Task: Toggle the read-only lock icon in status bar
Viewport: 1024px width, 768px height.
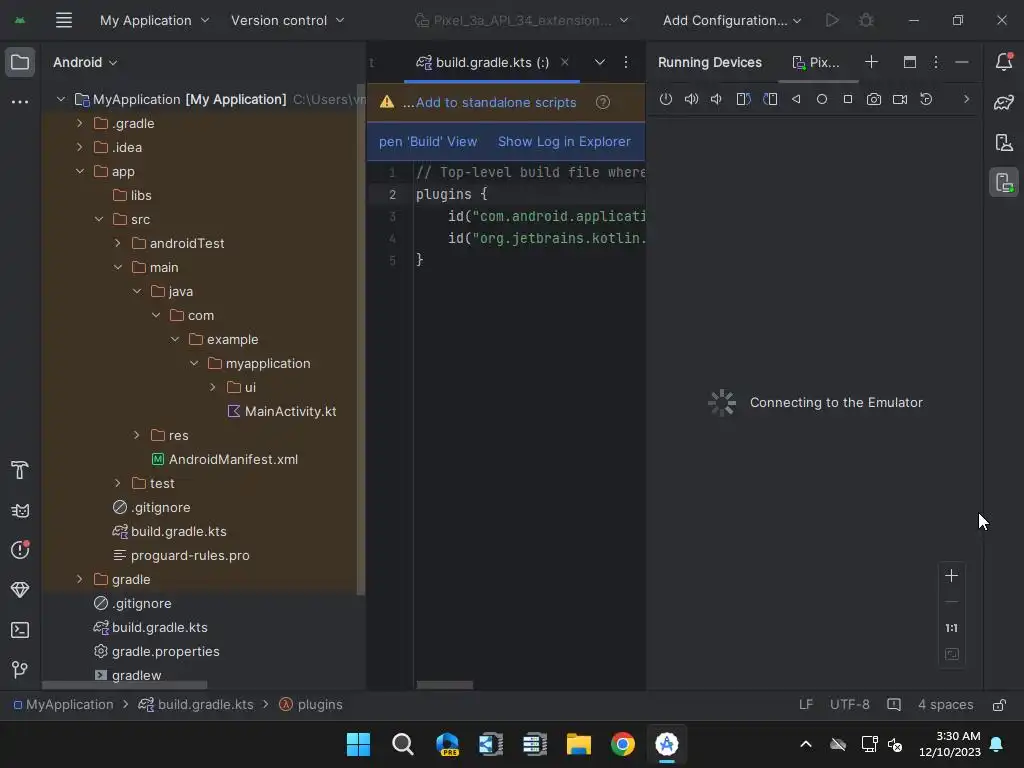Action: coord(999,705)
